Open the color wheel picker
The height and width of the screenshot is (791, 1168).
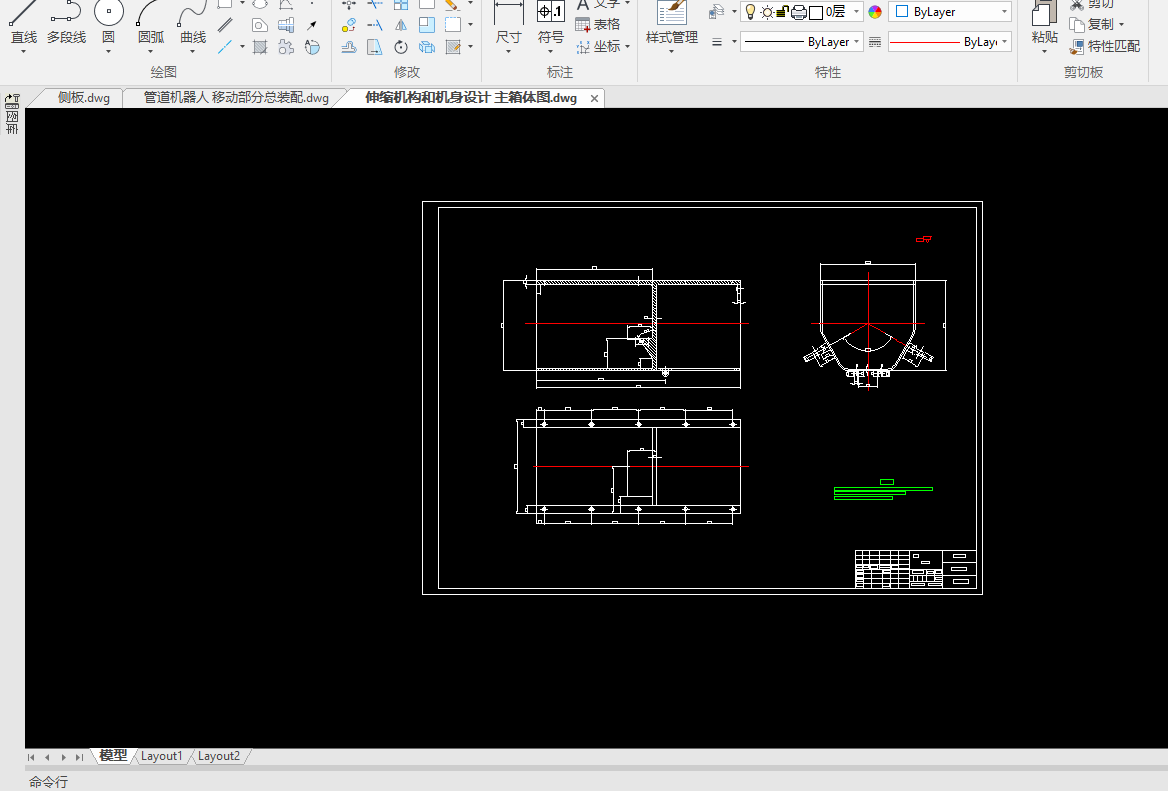click(875, 12)
